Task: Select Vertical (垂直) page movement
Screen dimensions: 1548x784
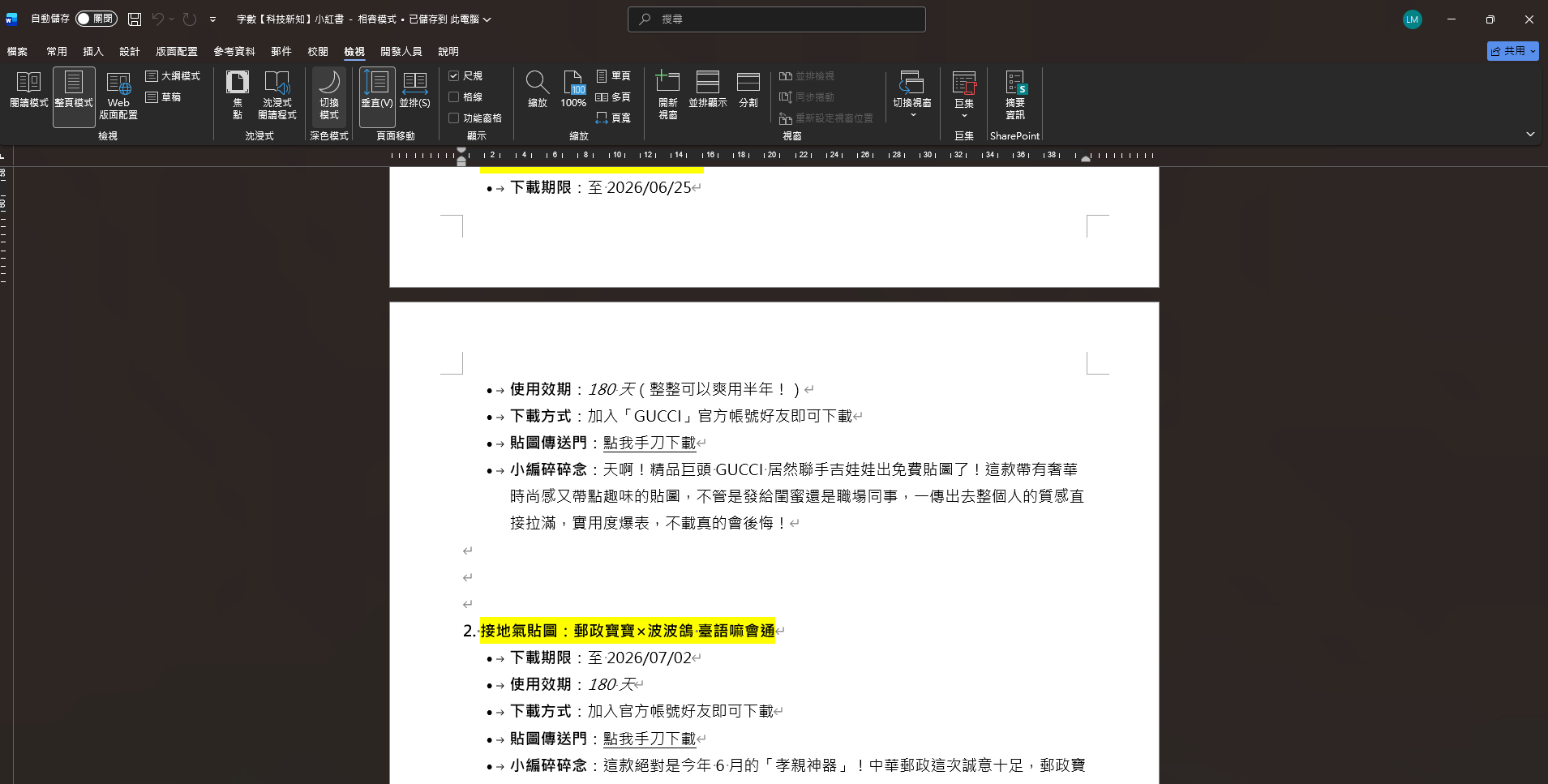Action: (377, 96)
